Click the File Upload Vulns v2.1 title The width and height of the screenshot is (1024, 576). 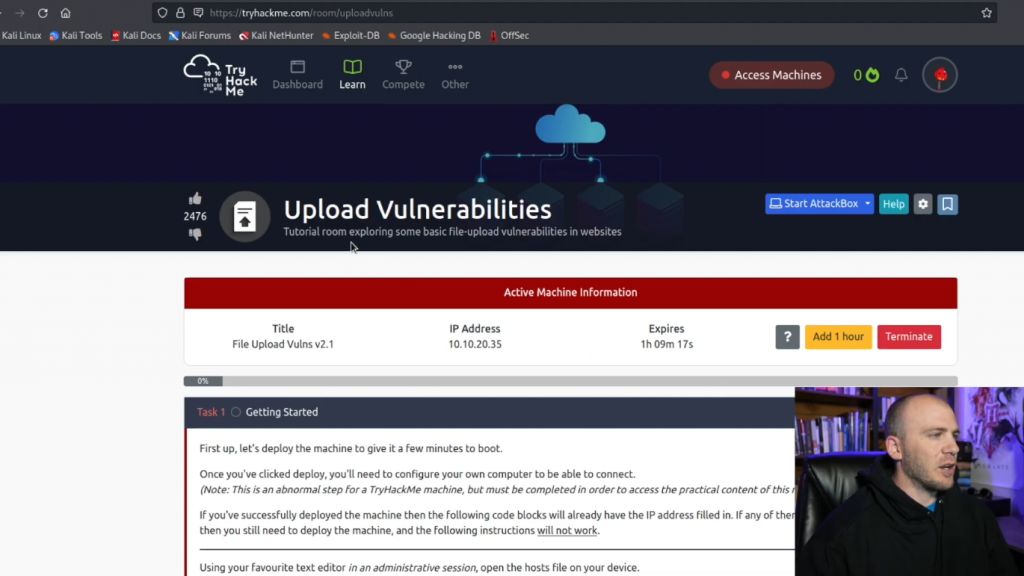pyautogui.click(x=283, y=344)
